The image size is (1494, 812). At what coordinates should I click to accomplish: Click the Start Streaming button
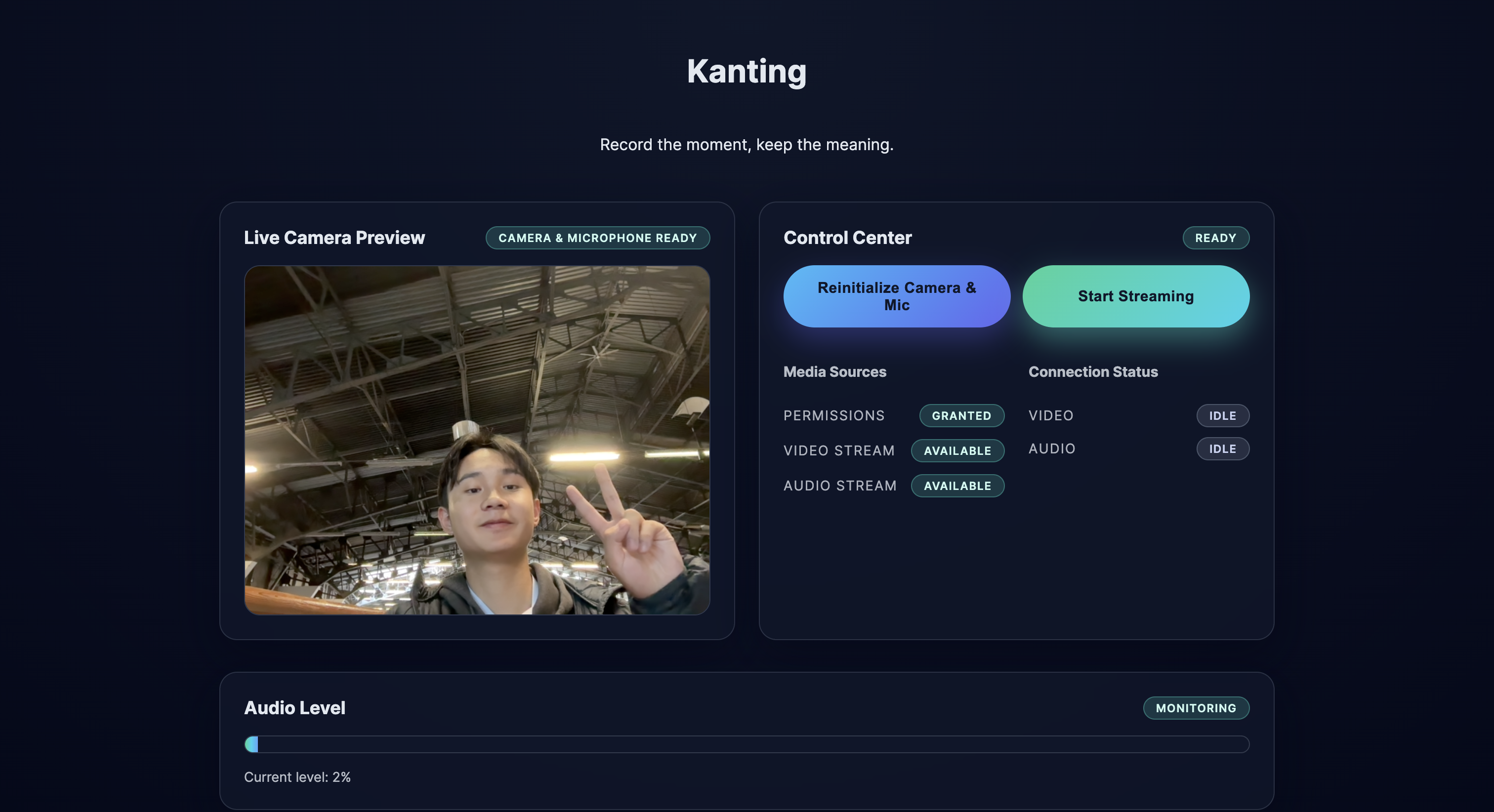tap(1135, 296)
